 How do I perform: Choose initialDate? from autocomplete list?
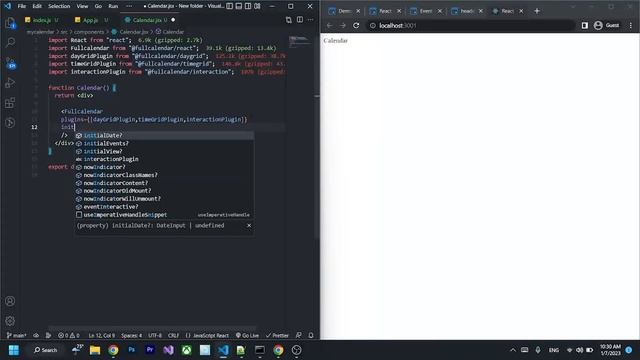point(164,135)
